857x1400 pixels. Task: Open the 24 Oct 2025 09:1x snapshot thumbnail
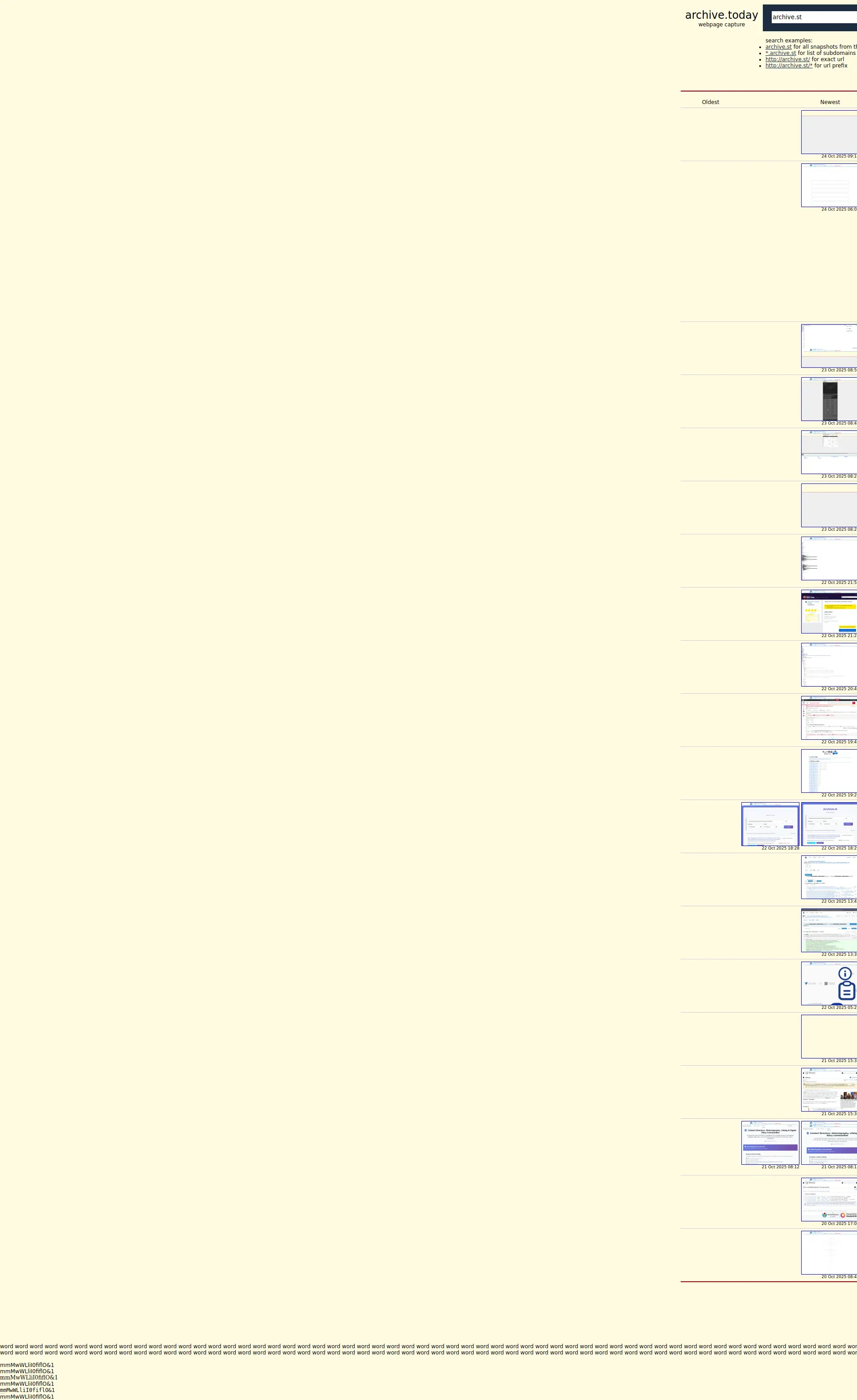tap(829, 133)
